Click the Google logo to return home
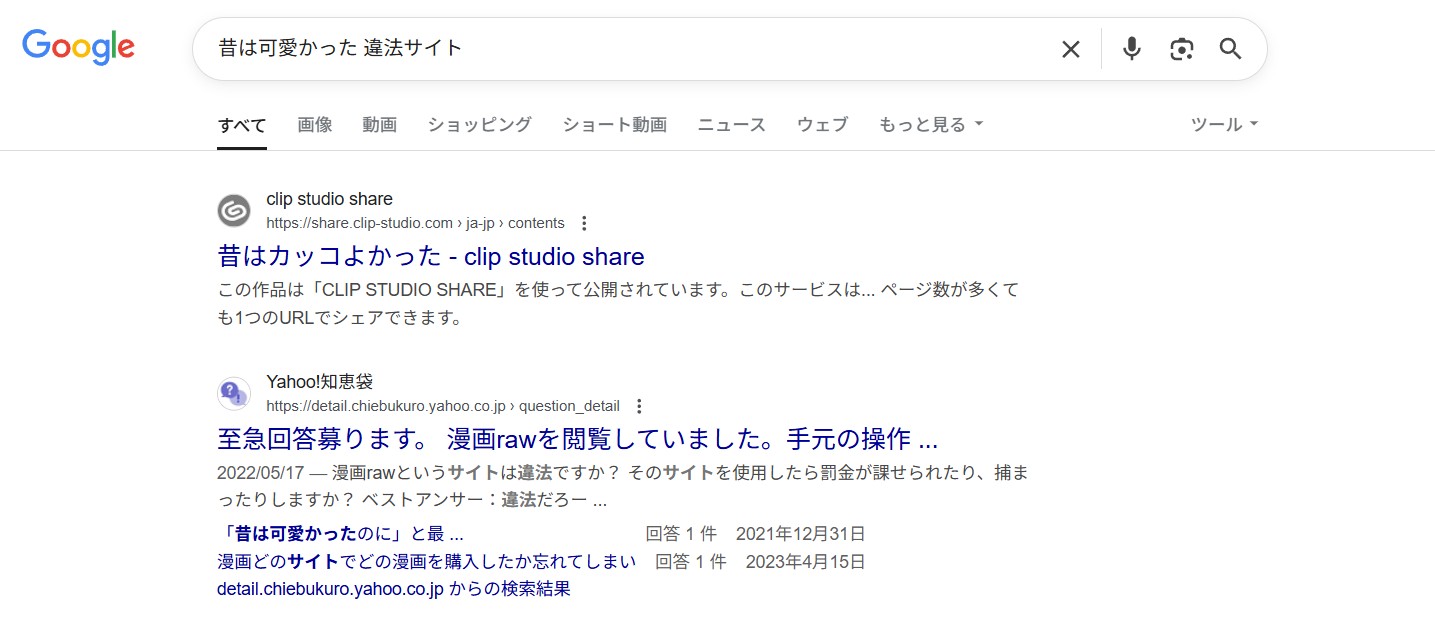 coord(78,46)
